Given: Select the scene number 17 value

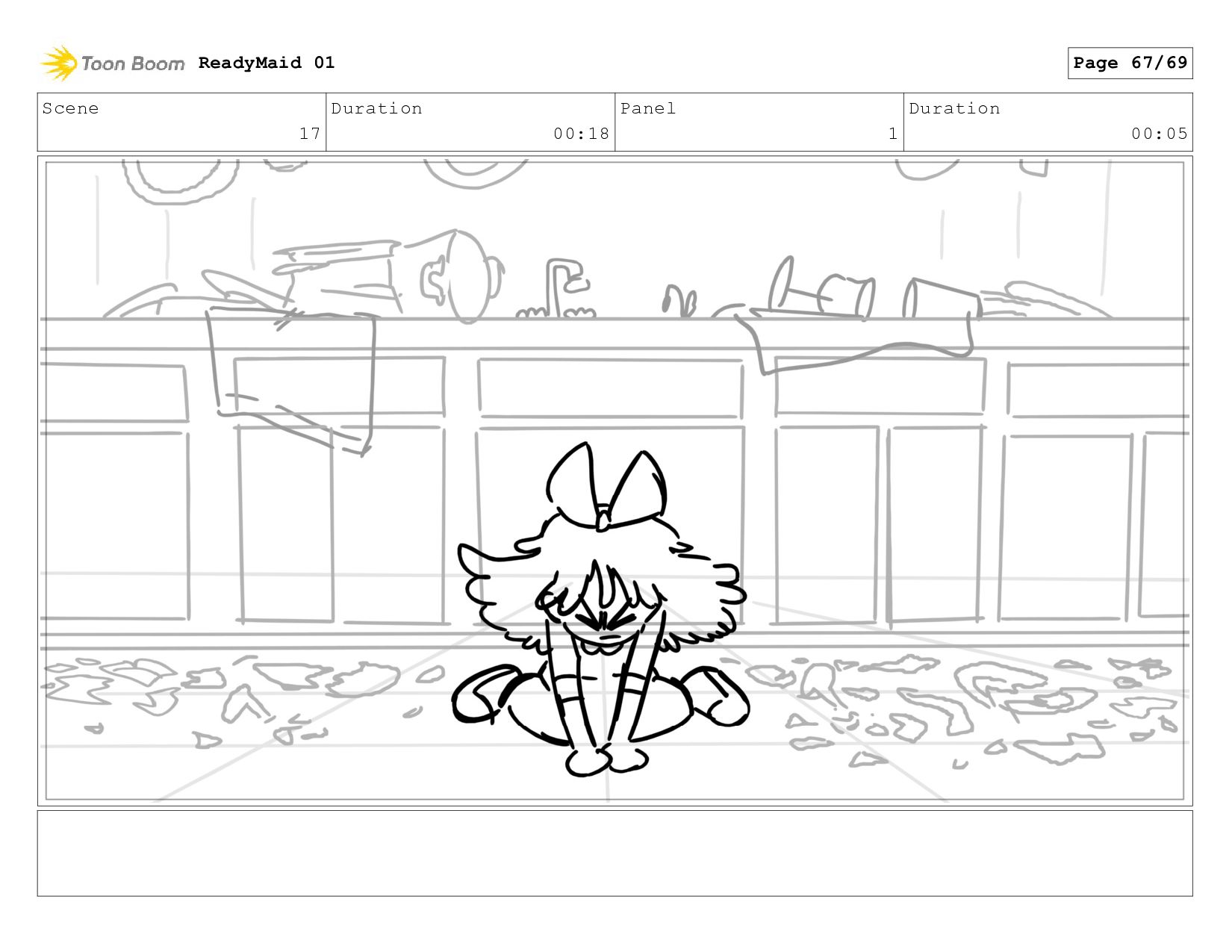Looking at the screenshot, I should click(x=310, y=134).
